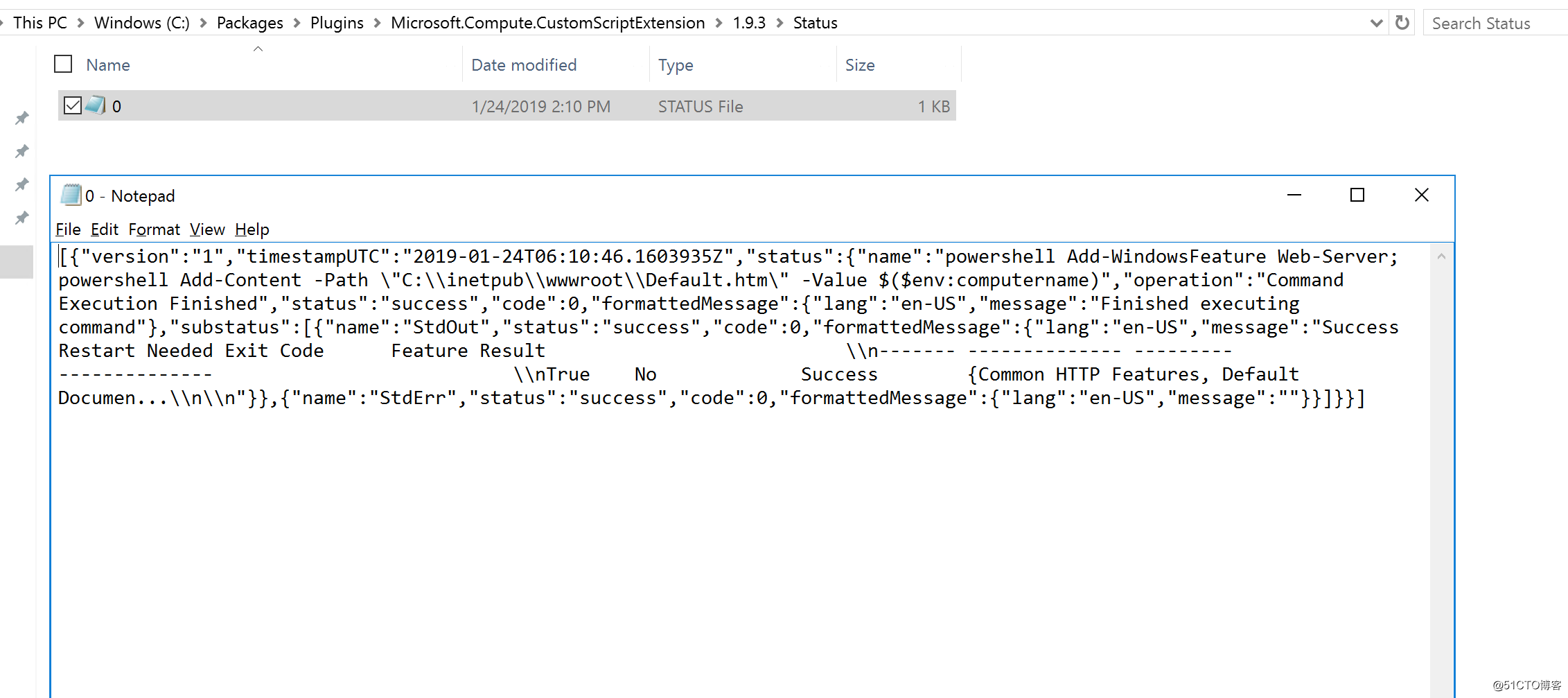Click text "Common HTTP Features" in Notepad
Image resolution: width=1568 pixels, height=698 pixels.
click(1088, 374)
